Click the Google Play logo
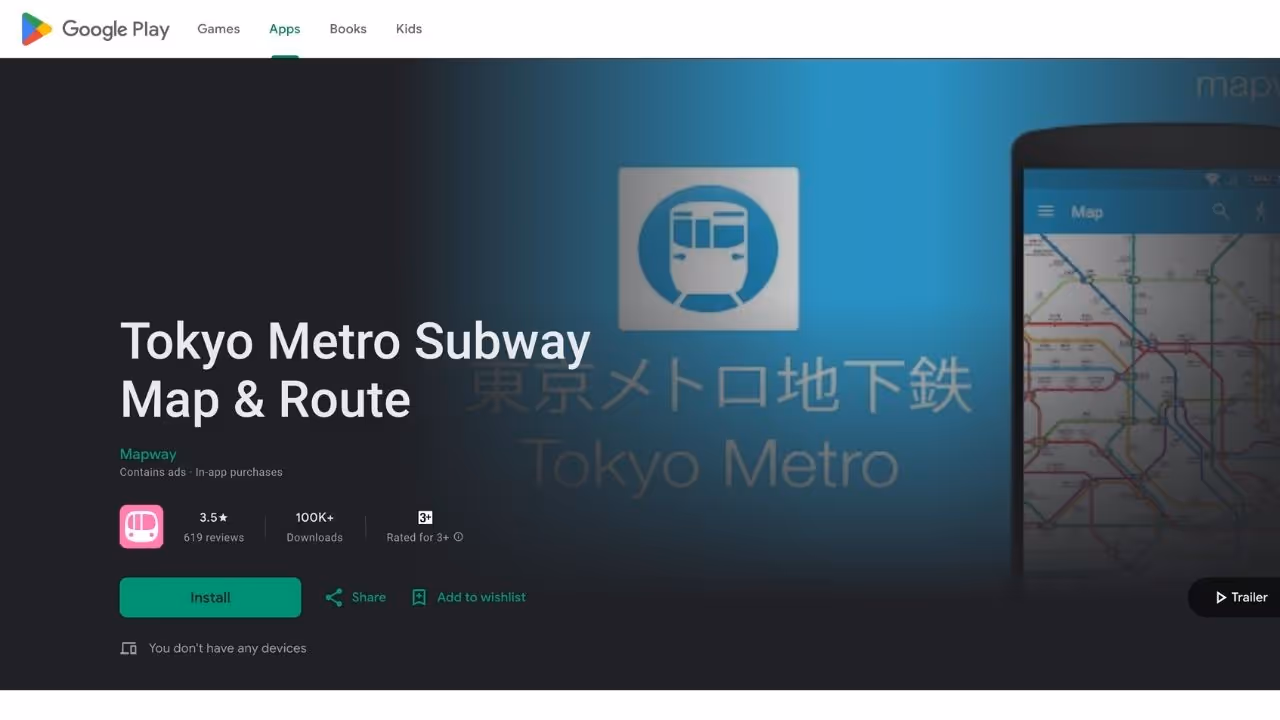 [x=96, y=29]
